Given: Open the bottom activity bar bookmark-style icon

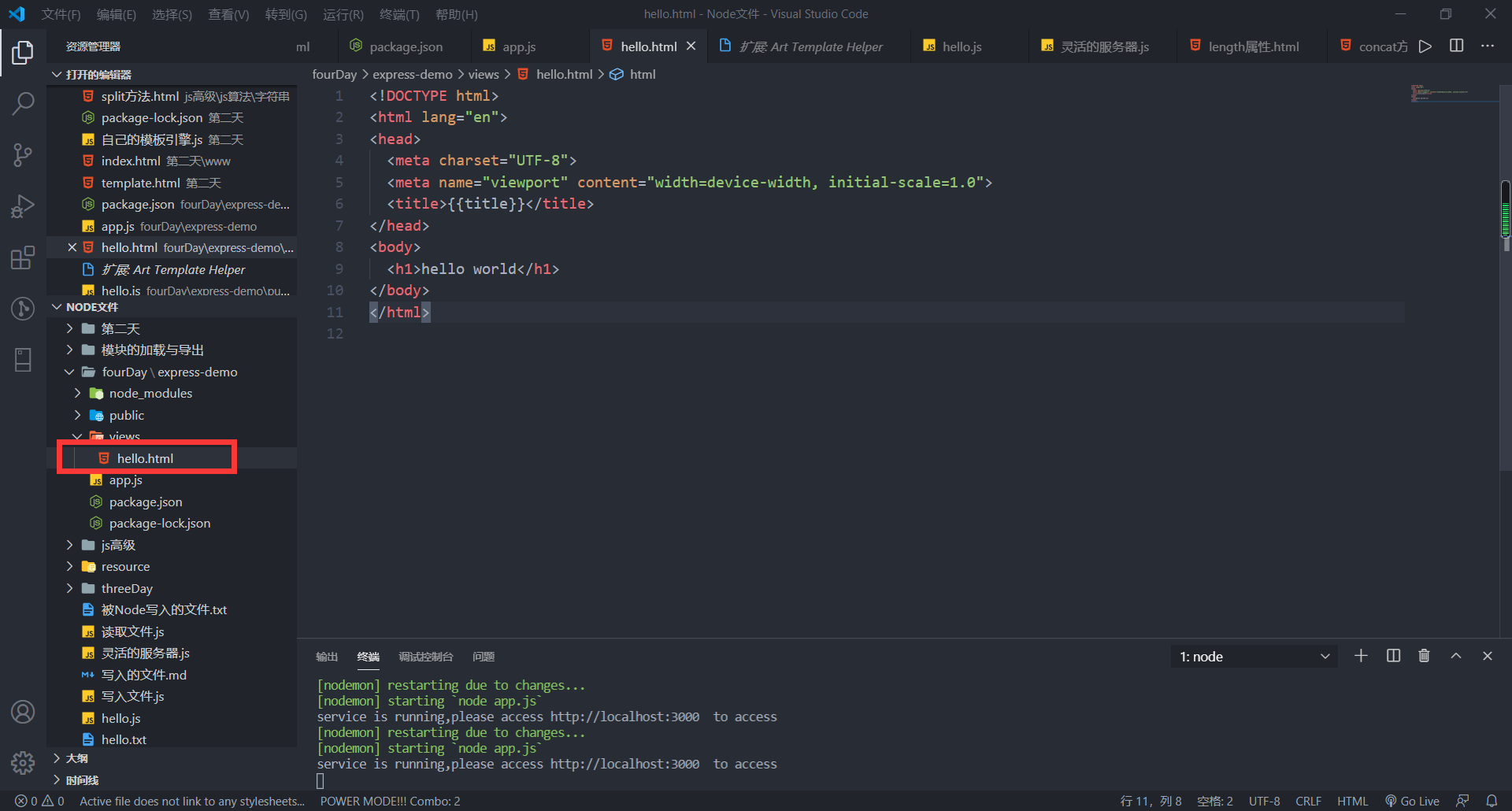Looking at the screenshot, I should [23, 360].
